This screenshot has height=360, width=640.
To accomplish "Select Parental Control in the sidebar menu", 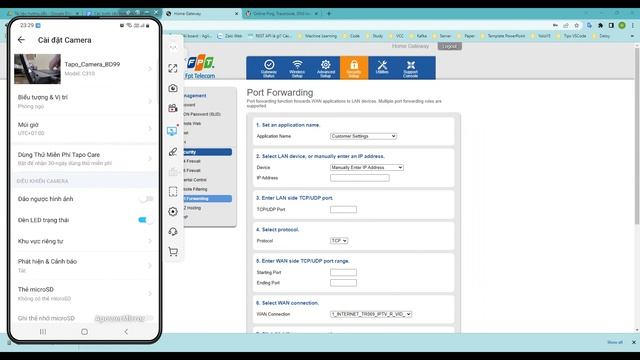I will (x=195, y=180).
